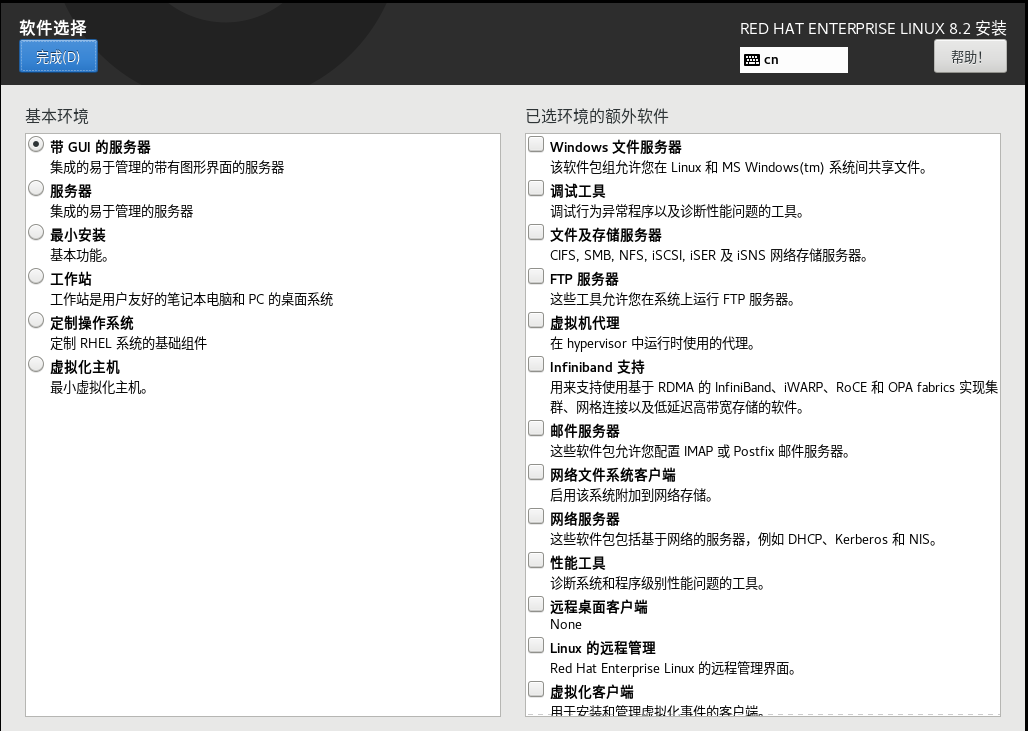Tick the 远程桌面客户端 checkbox
Screen dimensions: 1028x731
tap(536, 604)
